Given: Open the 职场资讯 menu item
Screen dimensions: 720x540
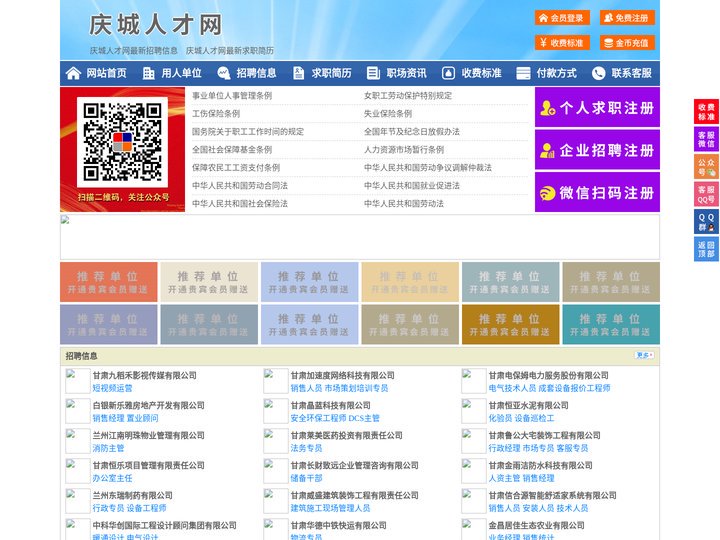Looking at the screenshot, I should pyautogui.click(x=406, y=73).
